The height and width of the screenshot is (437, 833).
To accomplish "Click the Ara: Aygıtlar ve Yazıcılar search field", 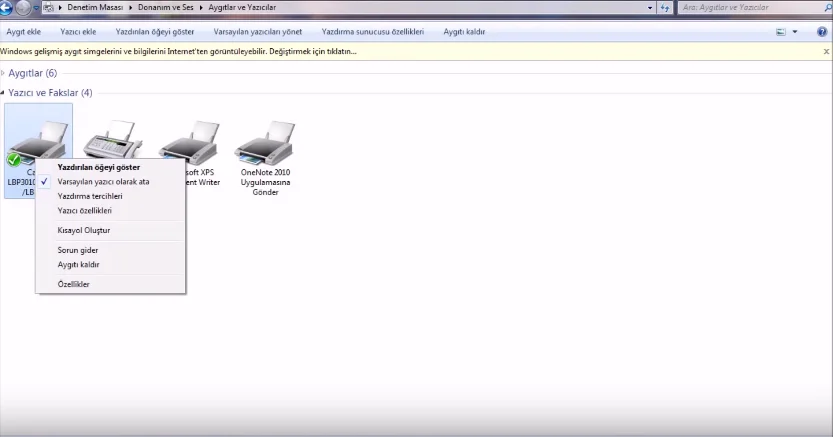I will pyautogui.click(x=754, y=7).
